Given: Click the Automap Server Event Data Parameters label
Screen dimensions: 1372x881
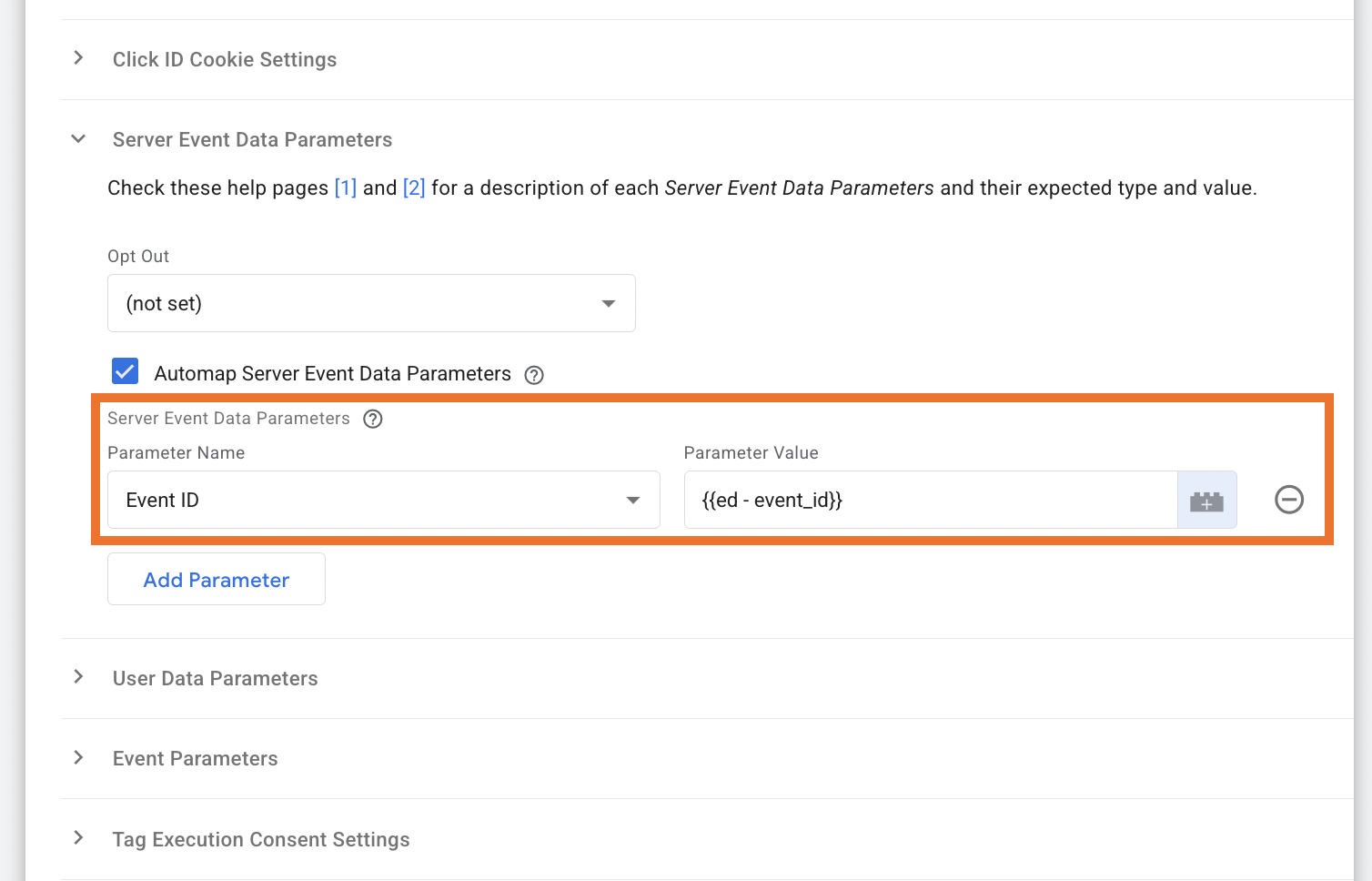Looking at the screenshot, I should tap(332, 374).
